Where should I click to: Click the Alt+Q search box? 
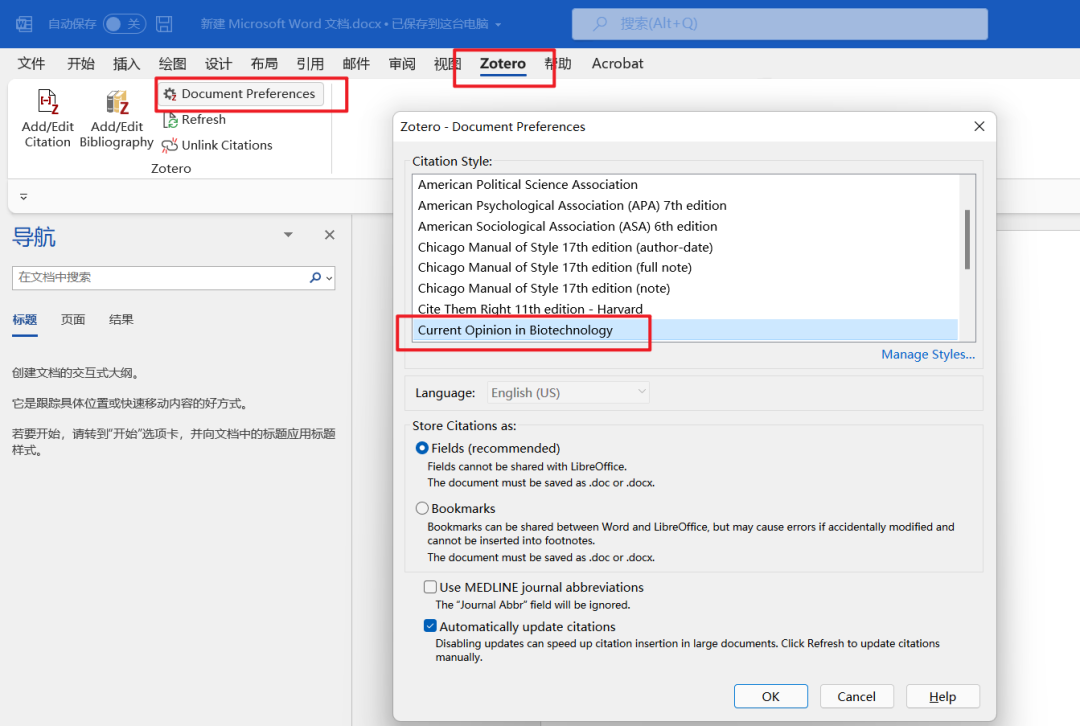(780, 24)
